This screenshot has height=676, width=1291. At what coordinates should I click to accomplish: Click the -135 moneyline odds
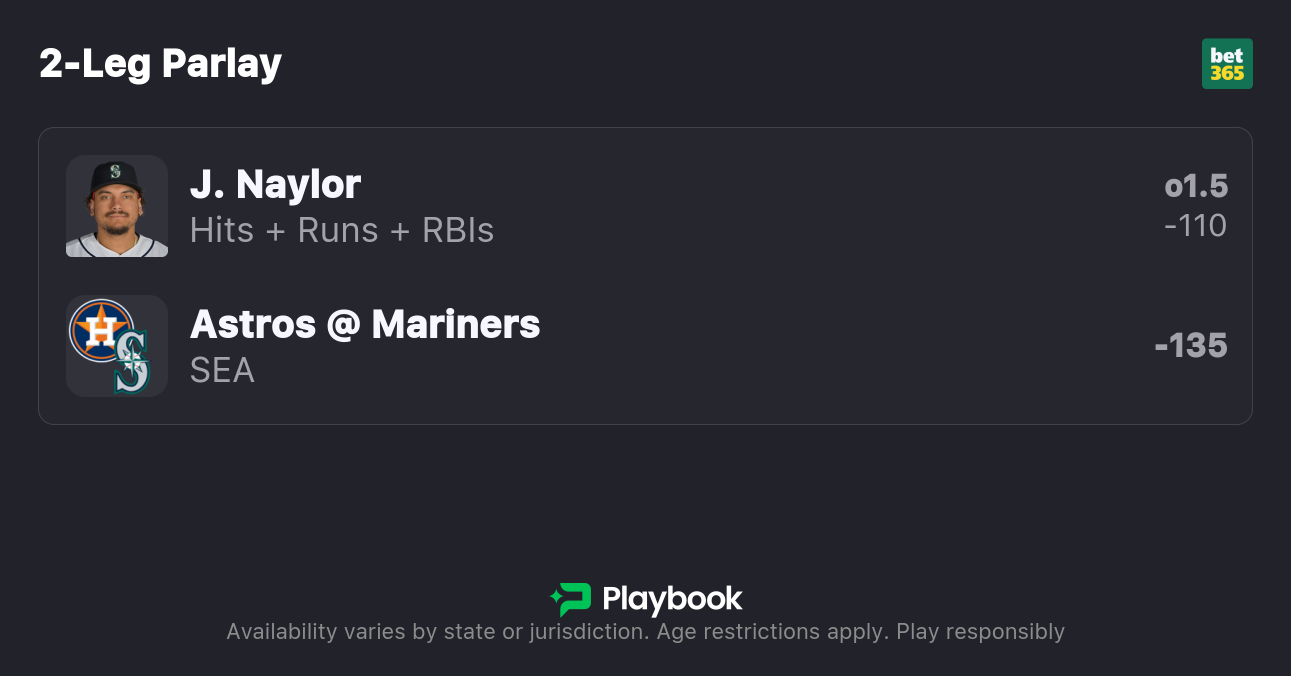click(1191, 346)
